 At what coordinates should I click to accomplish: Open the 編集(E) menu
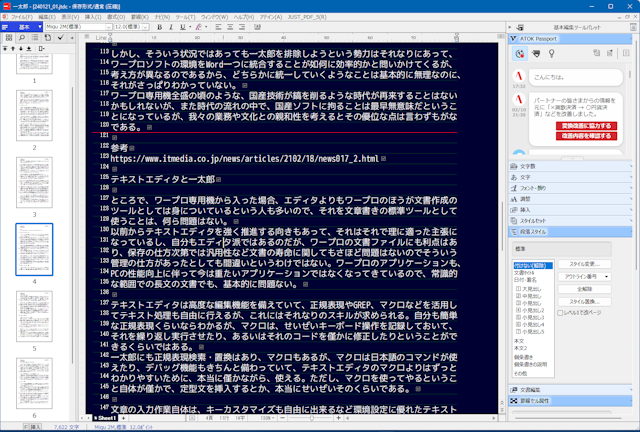coord(47,17)
